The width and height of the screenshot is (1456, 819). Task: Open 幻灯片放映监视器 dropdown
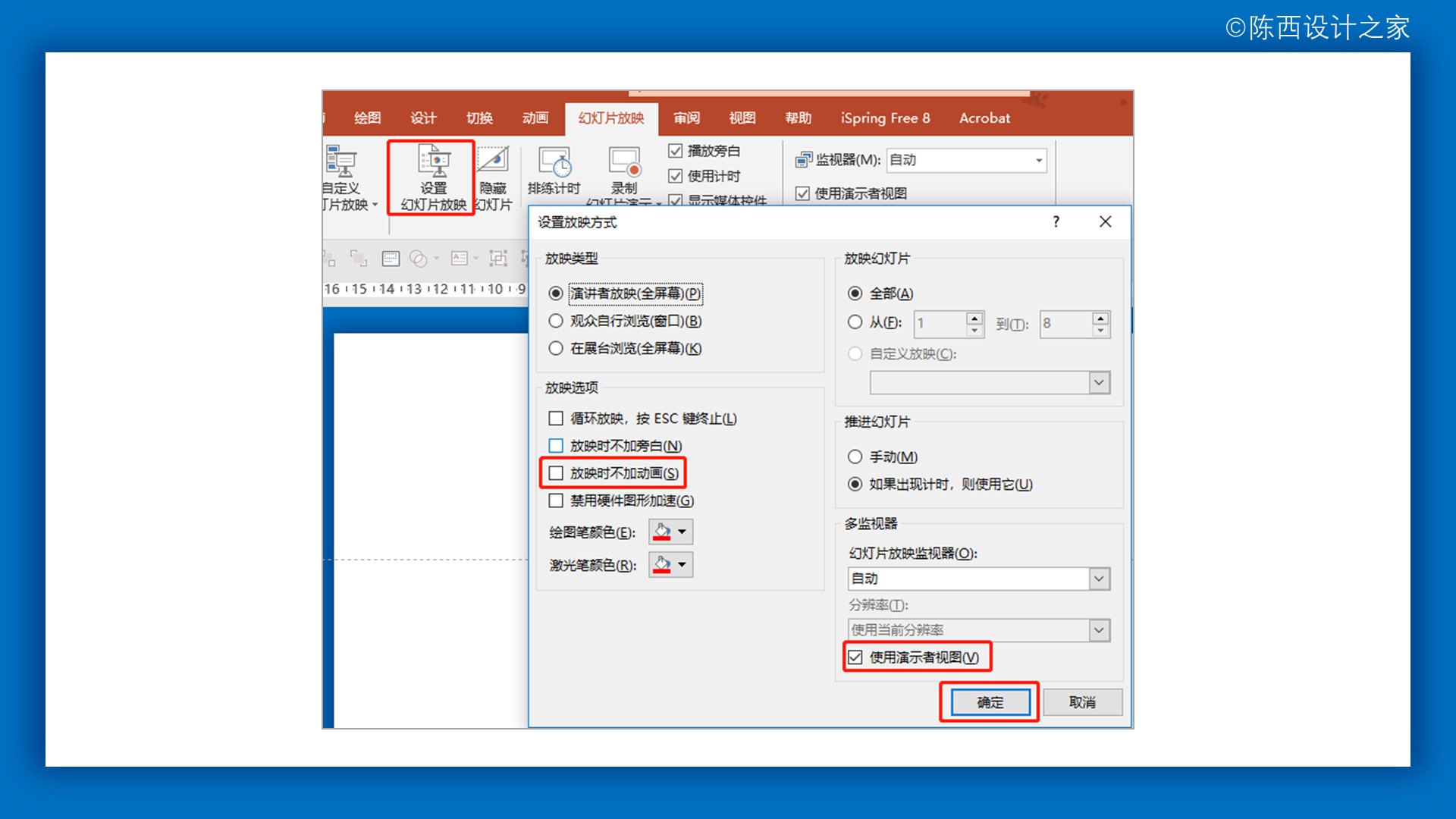[1100, 579]
